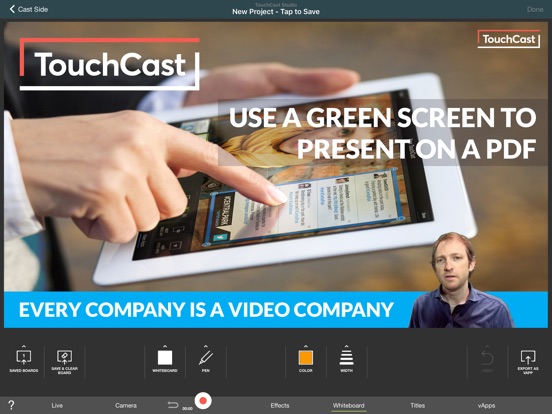Tap the presenter video thumbnail overlay

click(460, 280)
